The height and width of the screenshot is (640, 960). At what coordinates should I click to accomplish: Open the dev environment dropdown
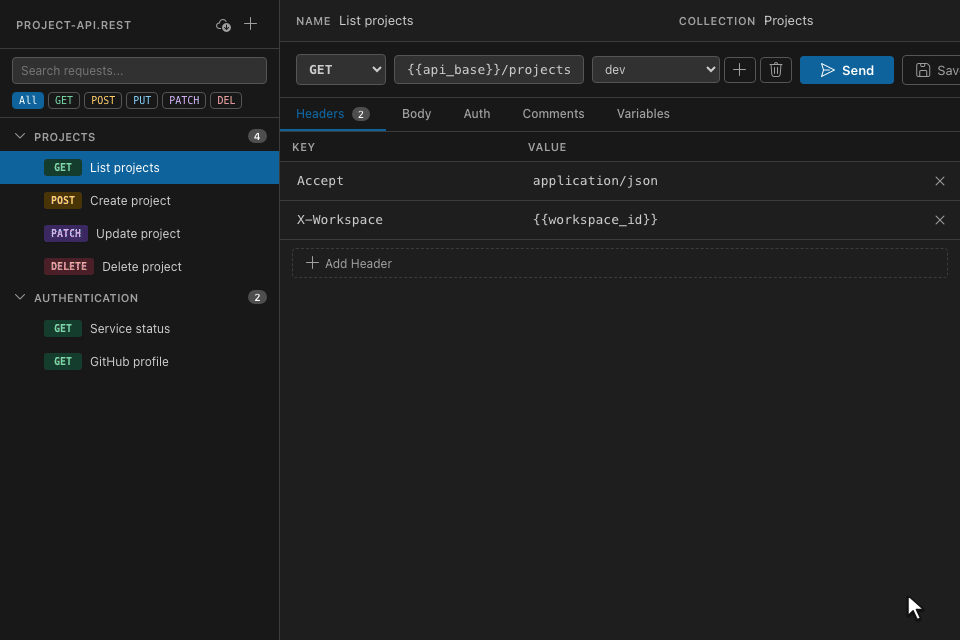(656, 70)
